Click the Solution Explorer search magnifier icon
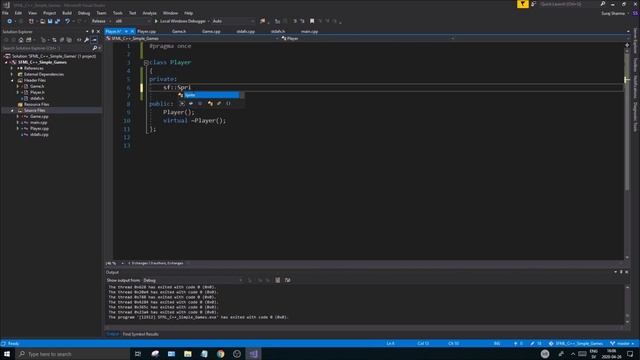Viewport: 640px width, 360px height. (x=95, y=48)
